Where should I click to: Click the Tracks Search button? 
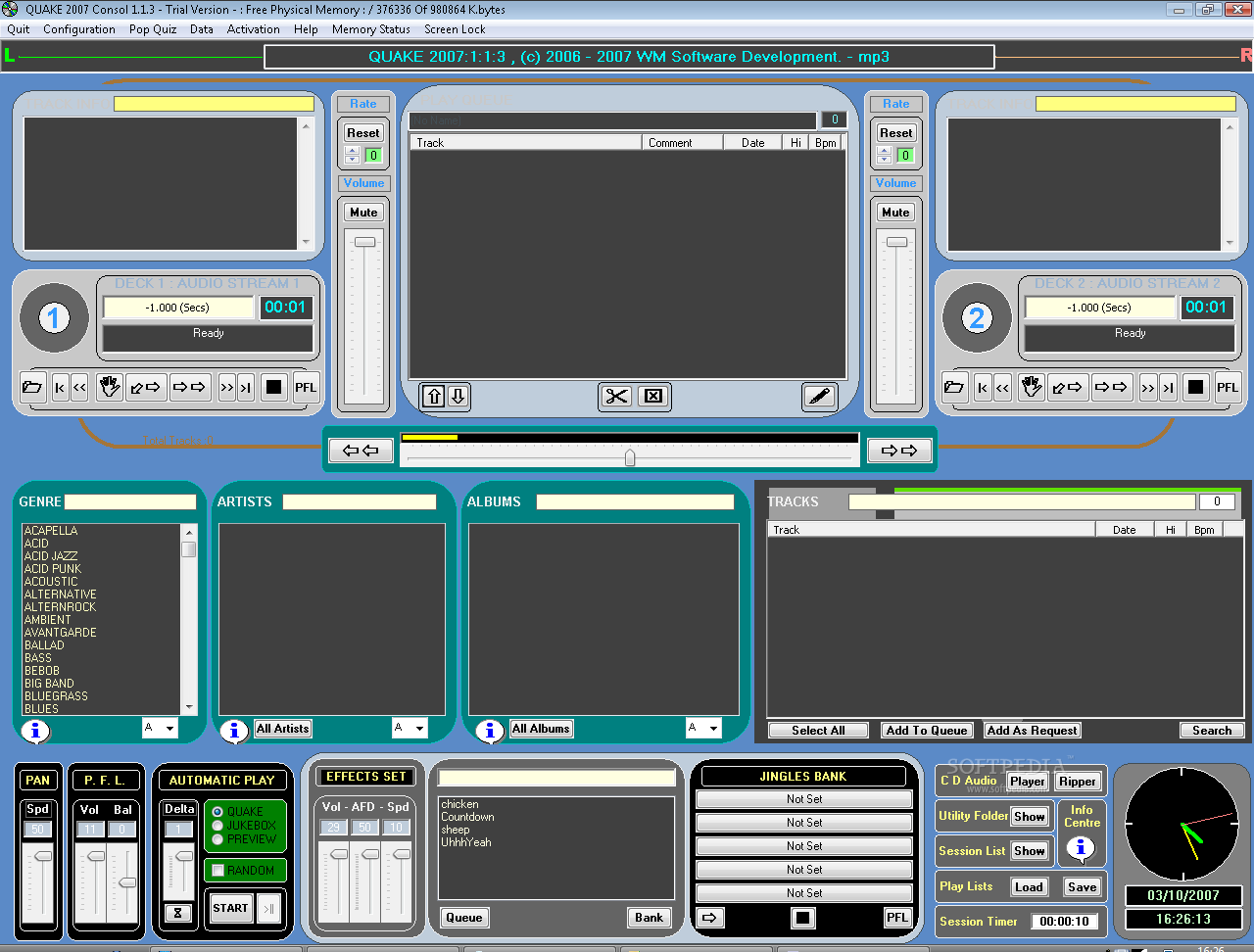pos(1212,731)
